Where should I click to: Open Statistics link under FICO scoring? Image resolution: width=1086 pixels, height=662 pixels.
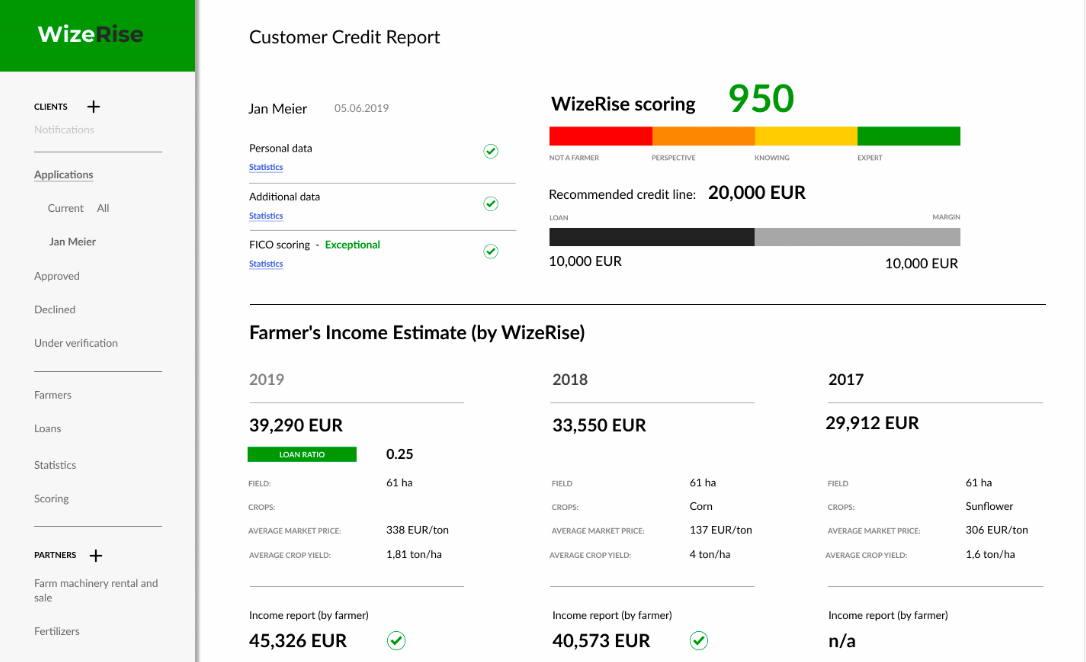(x=266, y=264)
